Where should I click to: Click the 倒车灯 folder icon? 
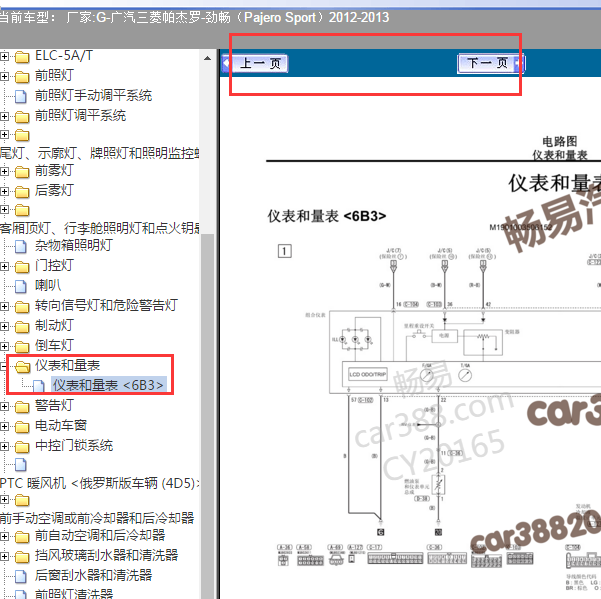click(x=22, y=347)
